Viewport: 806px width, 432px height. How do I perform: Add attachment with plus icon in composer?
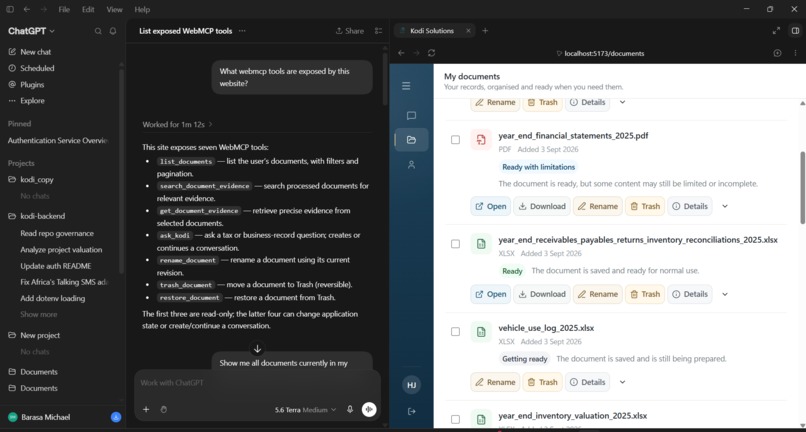click(146, 409)
